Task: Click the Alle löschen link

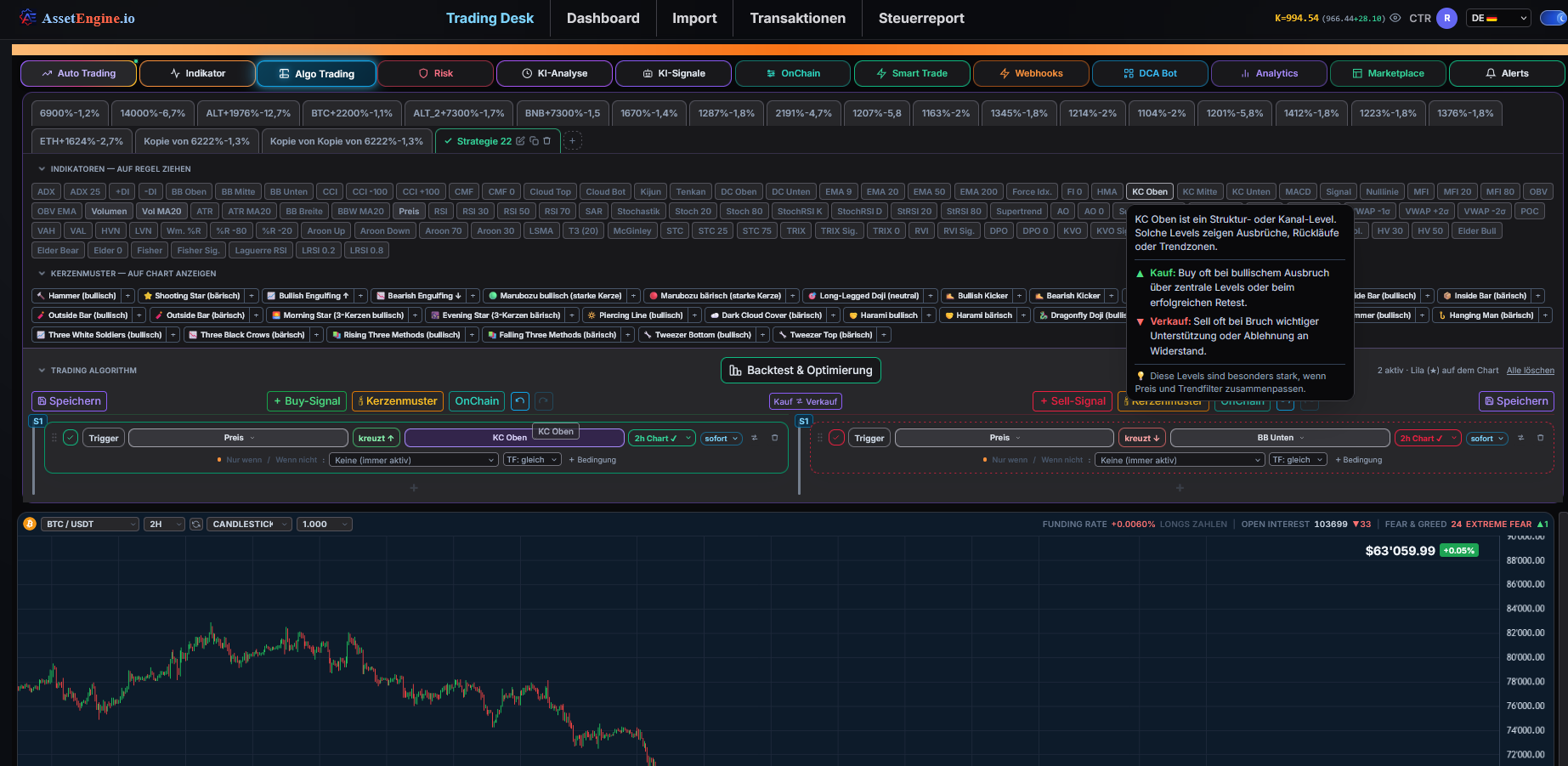Action: (x=1530, y=371)
